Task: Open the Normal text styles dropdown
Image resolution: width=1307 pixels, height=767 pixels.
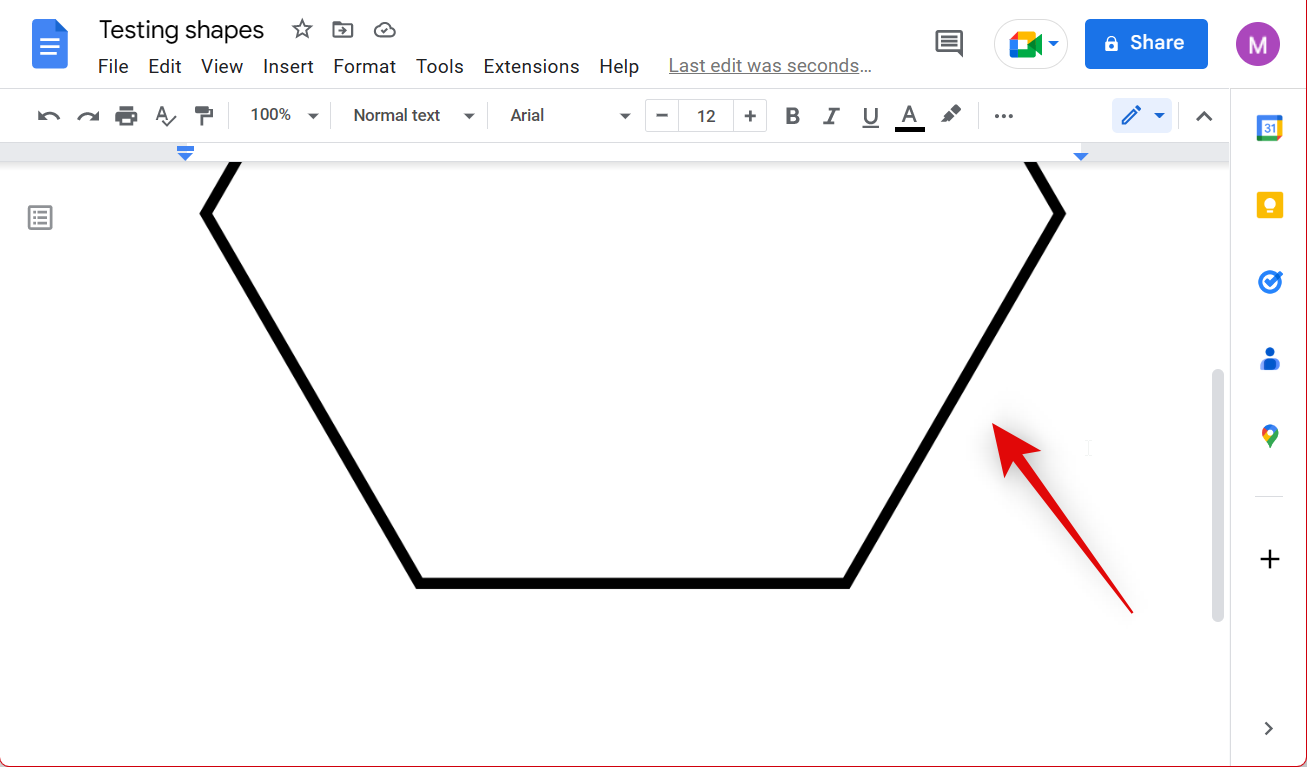Action: [x=413, y=116]
